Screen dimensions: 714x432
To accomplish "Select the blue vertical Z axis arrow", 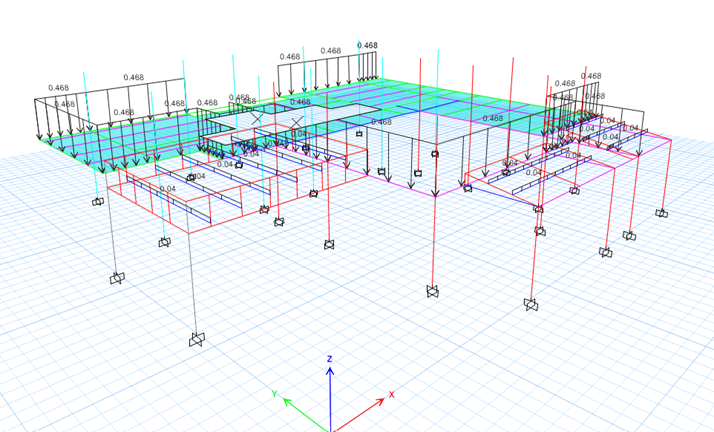I will 330,398.
